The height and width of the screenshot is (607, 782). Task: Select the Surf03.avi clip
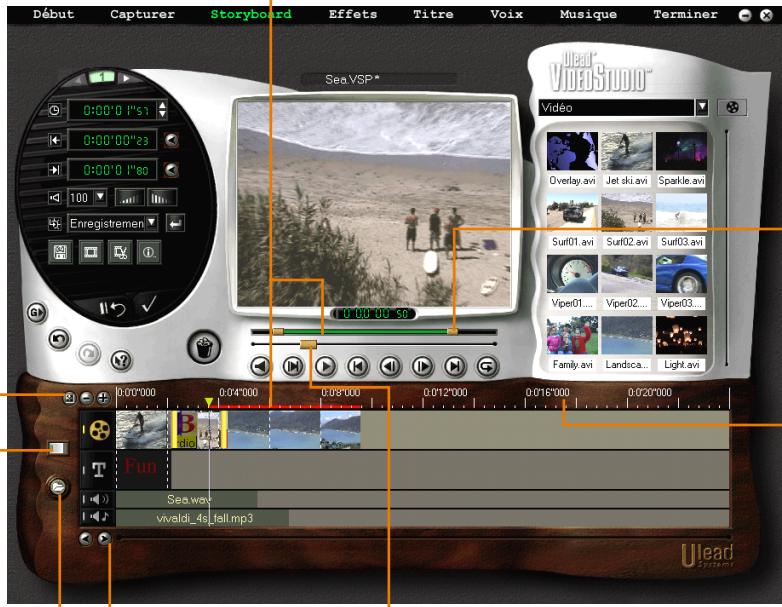pos(681,212)
